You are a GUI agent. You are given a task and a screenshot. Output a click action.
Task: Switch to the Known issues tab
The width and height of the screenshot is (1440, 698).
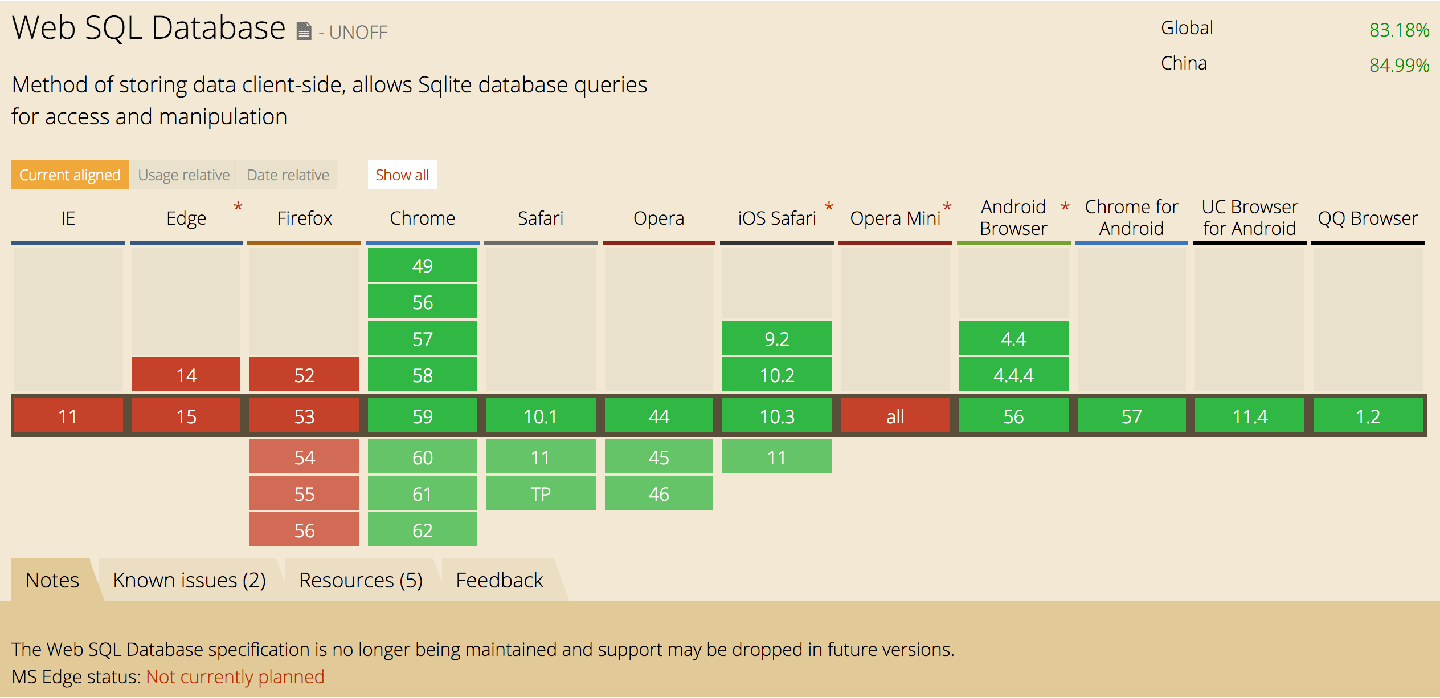point(188,579)
